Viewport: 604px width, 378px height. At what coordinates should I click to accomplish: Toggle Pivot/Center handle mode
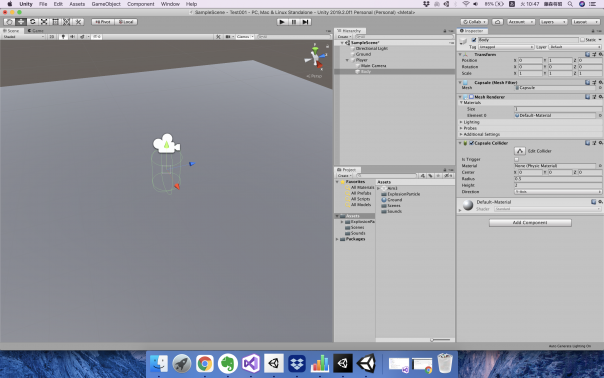[103, 22]
